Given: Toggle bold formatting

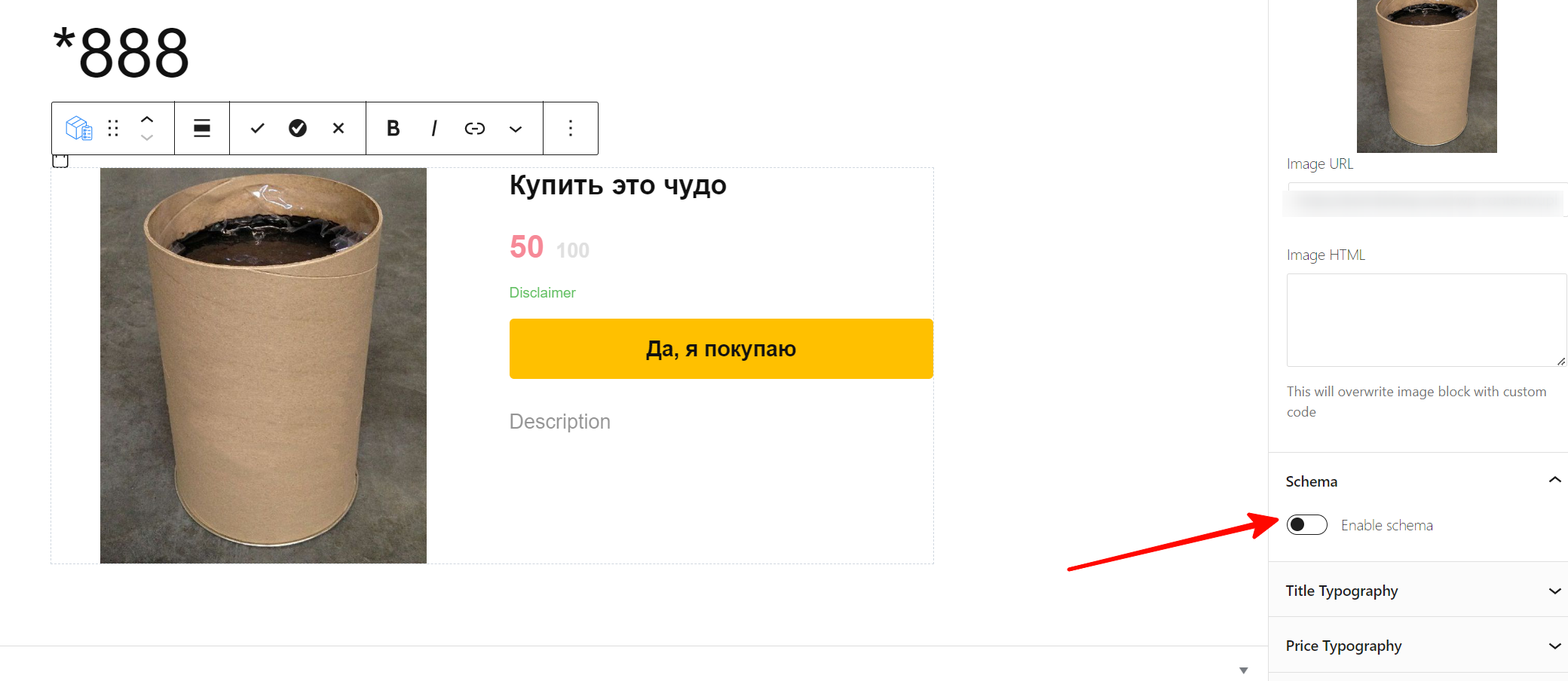Looking at the screenshot, I should pos(393,128).
